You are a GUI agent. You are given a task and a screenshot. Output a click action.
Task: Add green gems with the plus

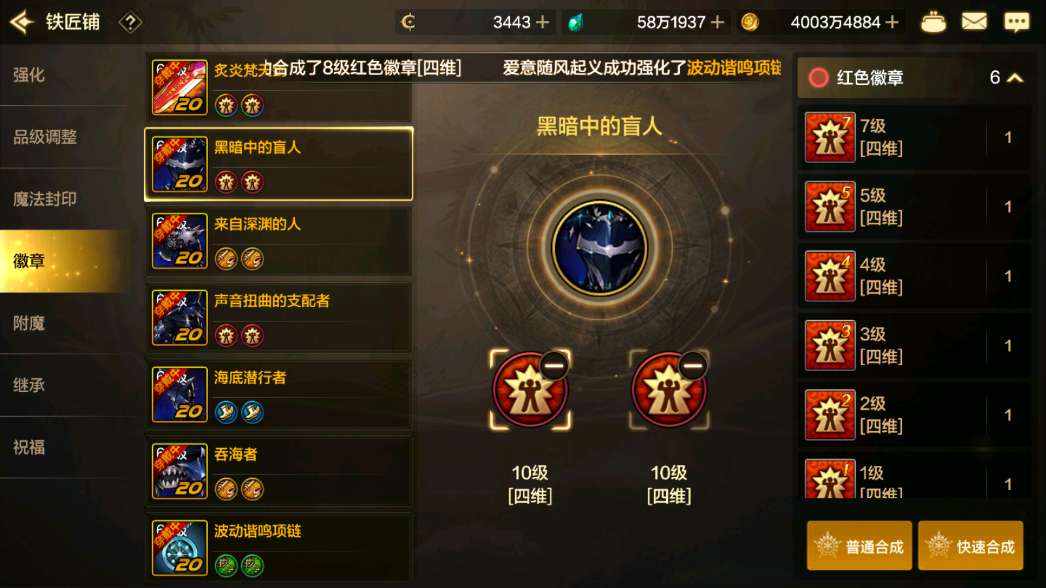pos(717,23)
